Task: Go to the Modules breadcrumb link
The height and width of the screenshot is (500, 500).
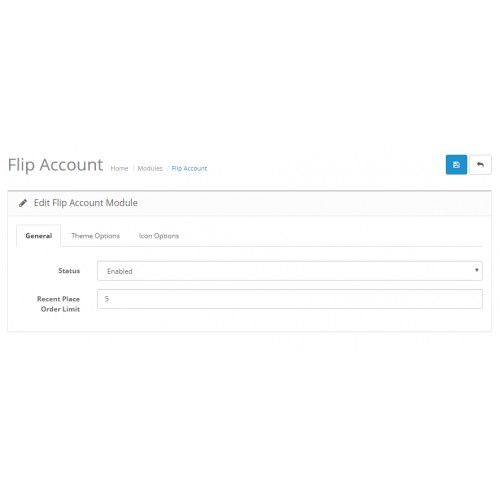Action: pyautogui.click(x=150, y=168)
